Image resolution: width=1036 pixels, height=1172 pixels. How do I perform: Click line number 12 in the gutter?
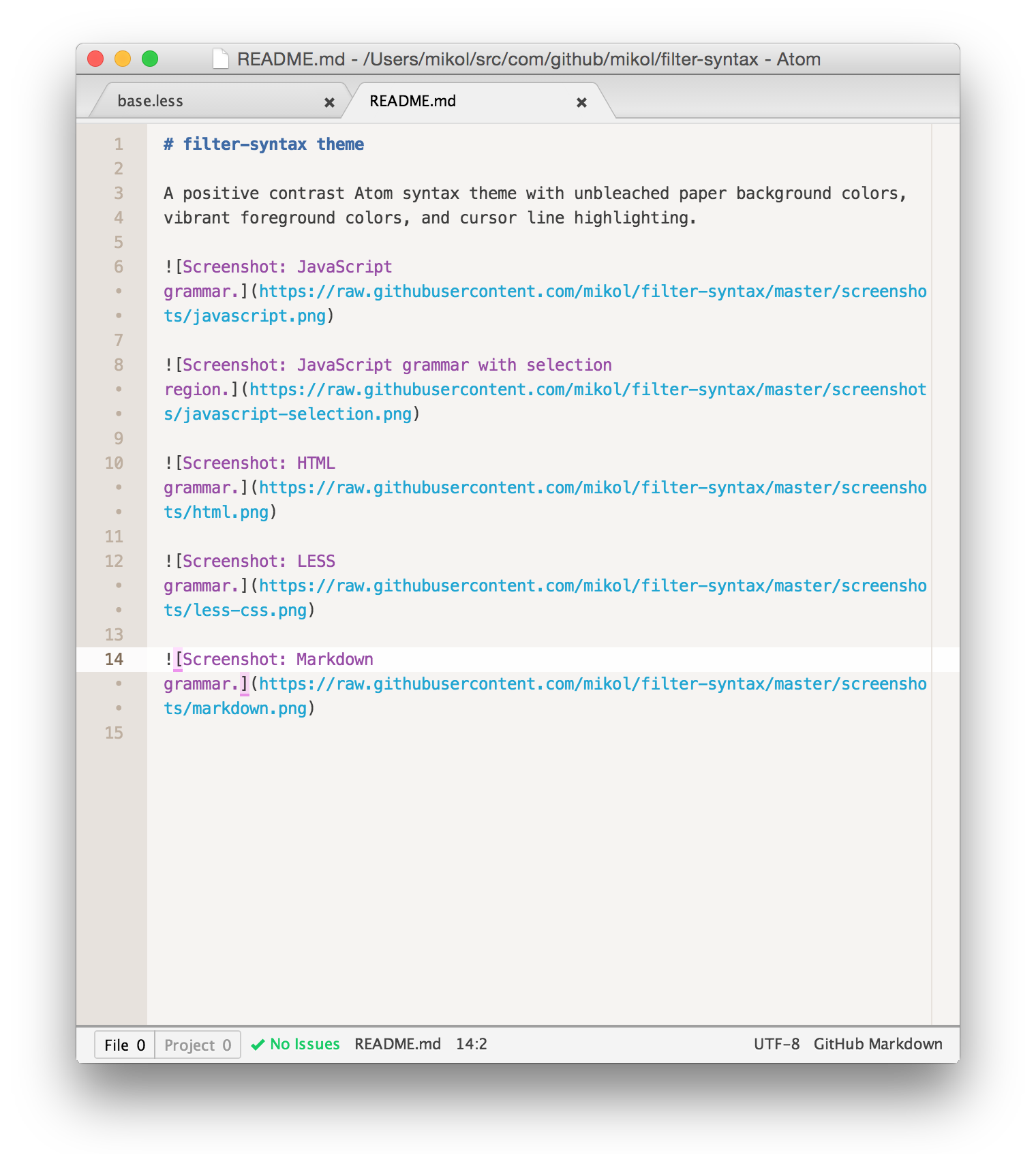click(x=114, y=561)
